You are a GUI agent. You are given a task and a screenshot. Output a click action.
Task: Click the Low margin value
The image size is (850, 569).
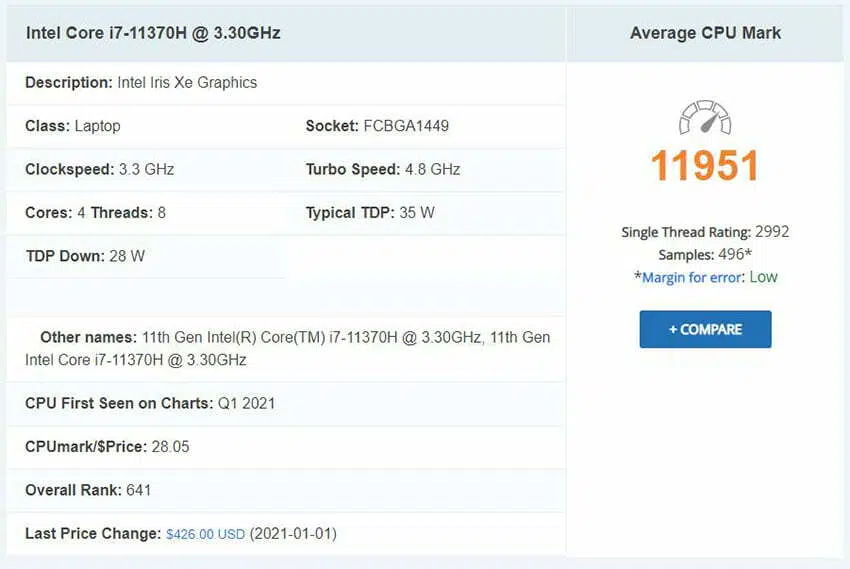[x=763, y=277]
